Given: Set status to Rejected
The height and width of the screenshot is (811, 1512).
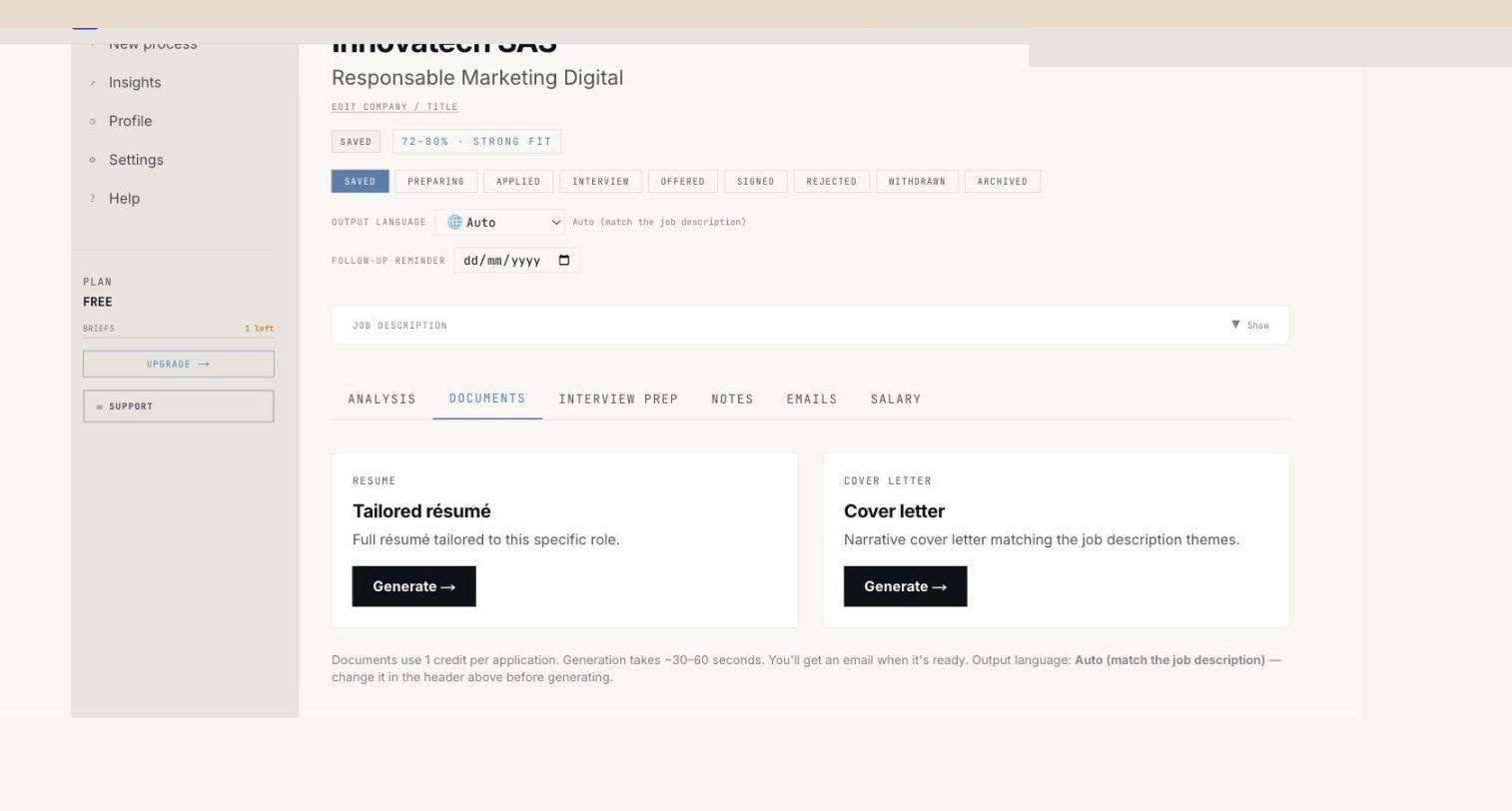Looking at the screenshot, I should (832, 182).
